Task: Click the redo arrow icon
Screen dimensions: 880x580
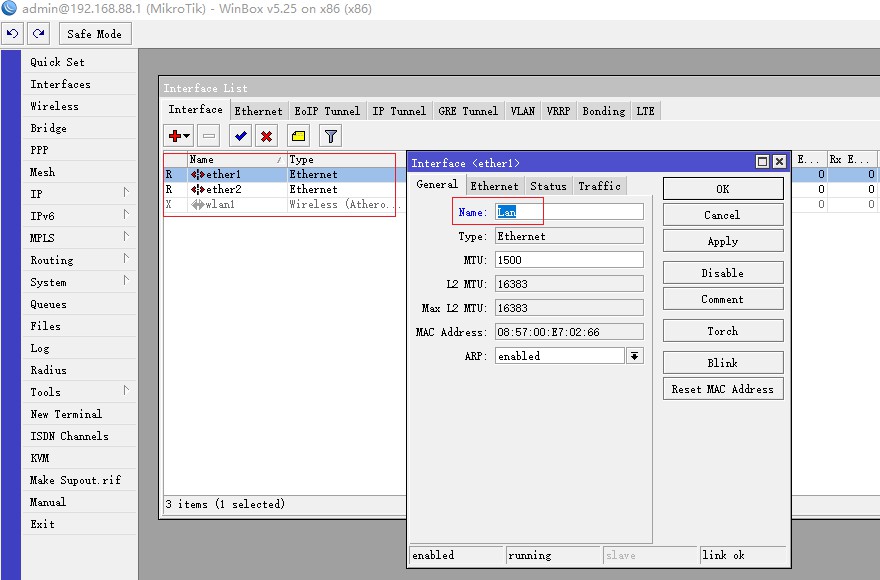Action: (x=39, y=33)
